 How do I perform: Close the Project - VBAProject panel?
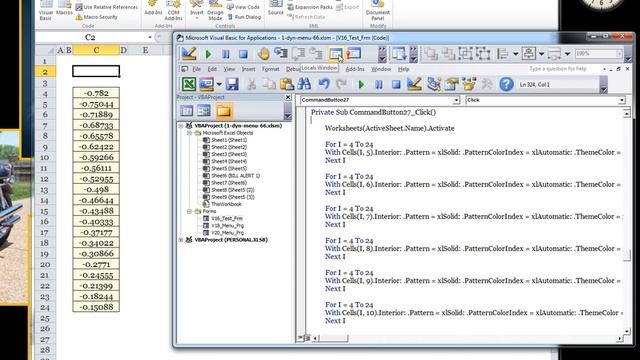288,97
